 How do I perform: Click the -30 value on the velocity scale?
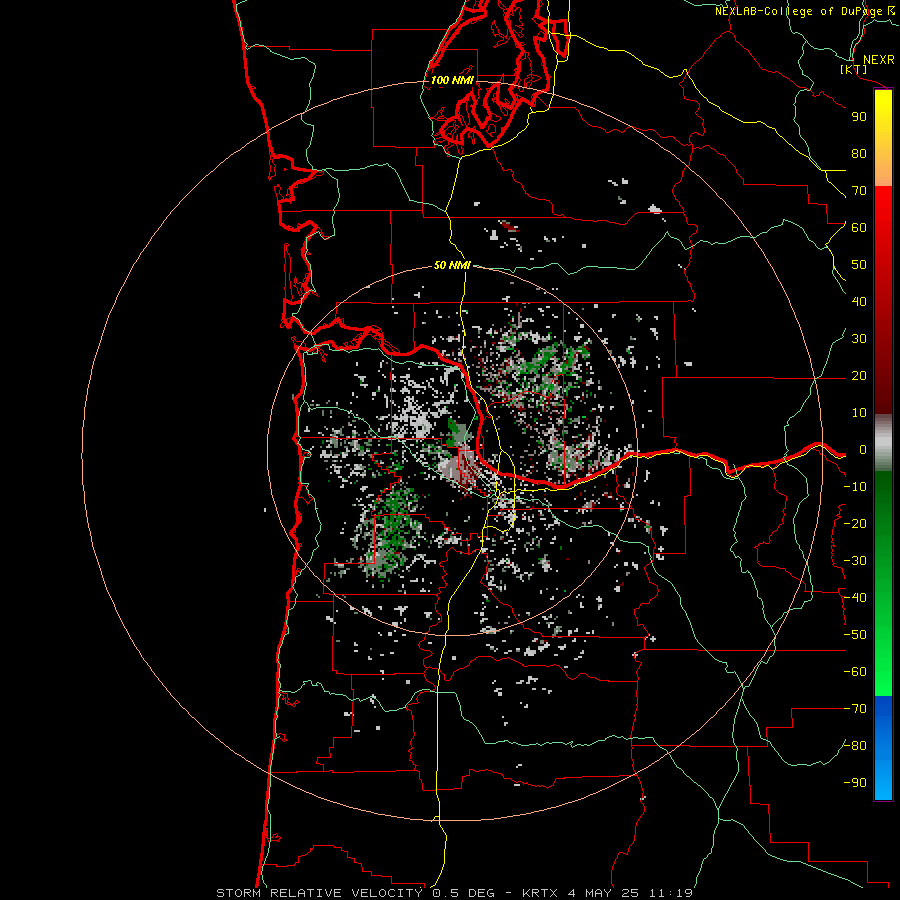(855, 561)
